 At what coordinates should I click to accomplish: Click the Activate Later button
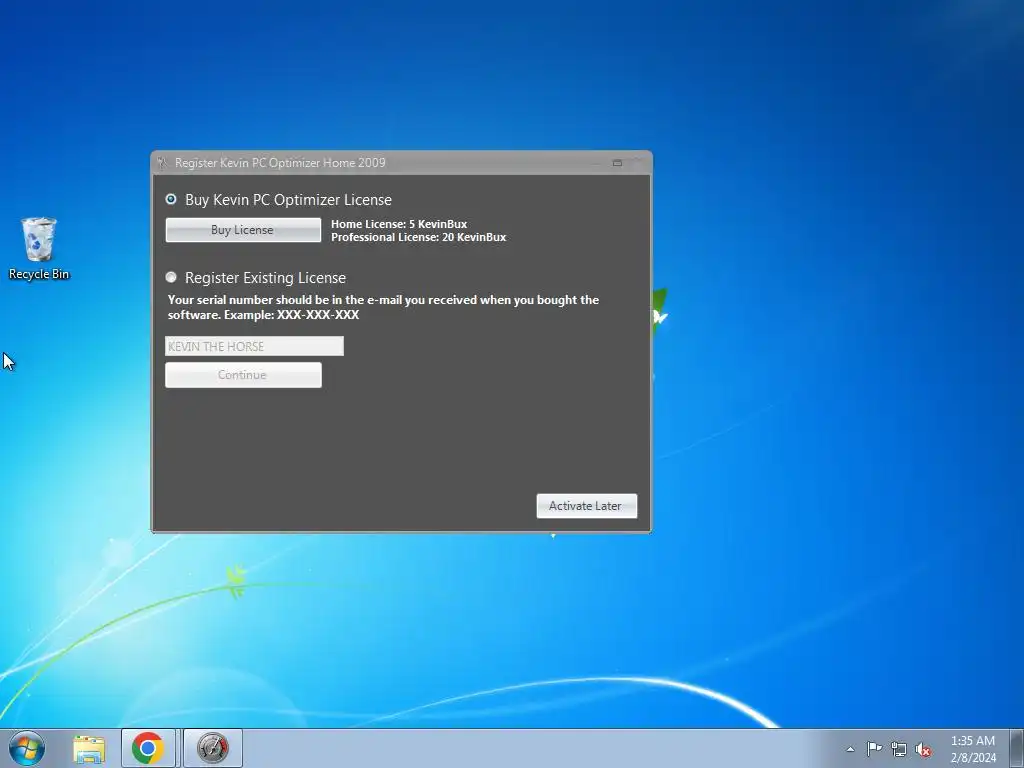586,506
